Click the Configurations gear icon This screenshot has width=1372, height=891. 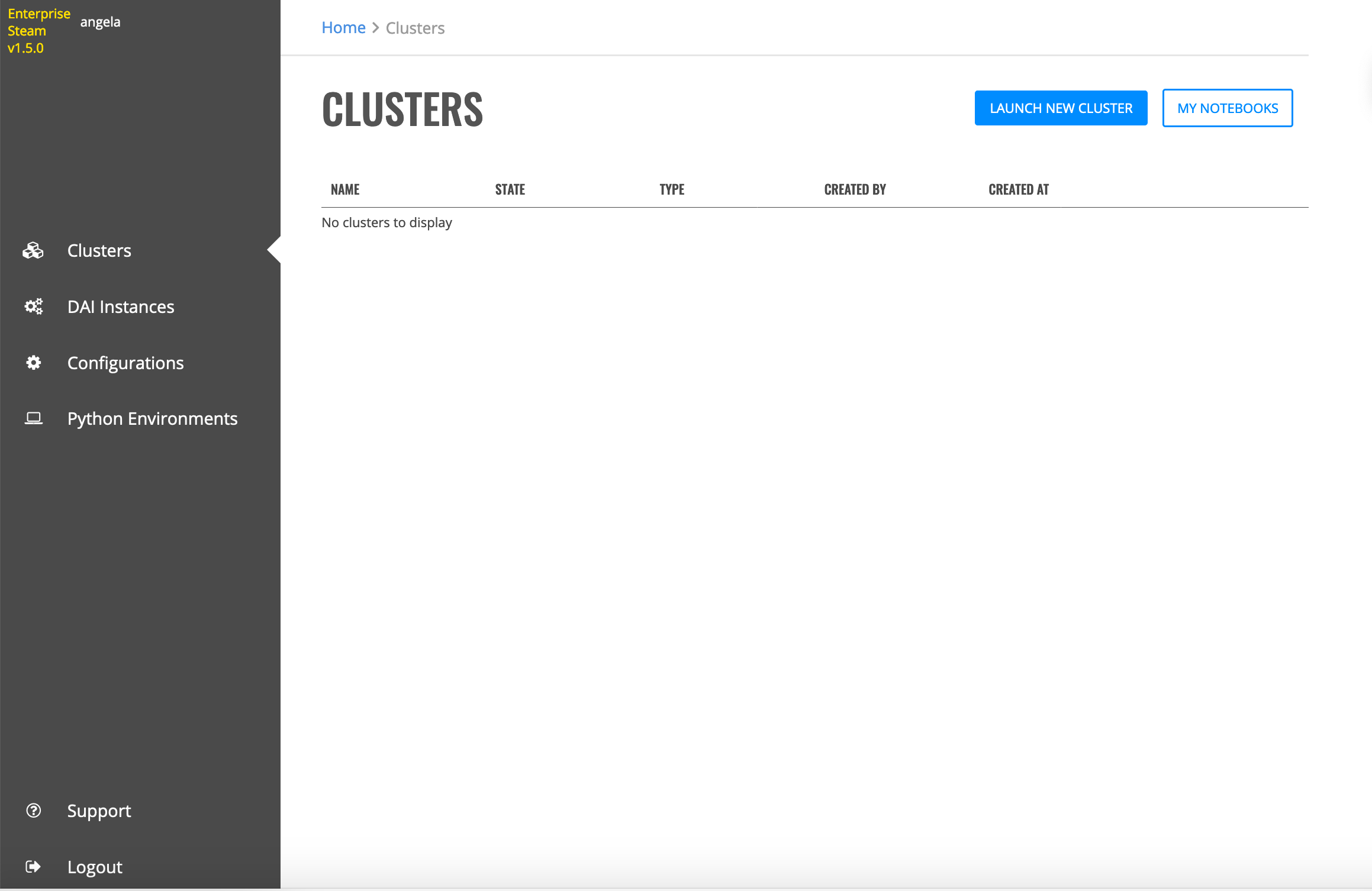click(x=33, y=363)
